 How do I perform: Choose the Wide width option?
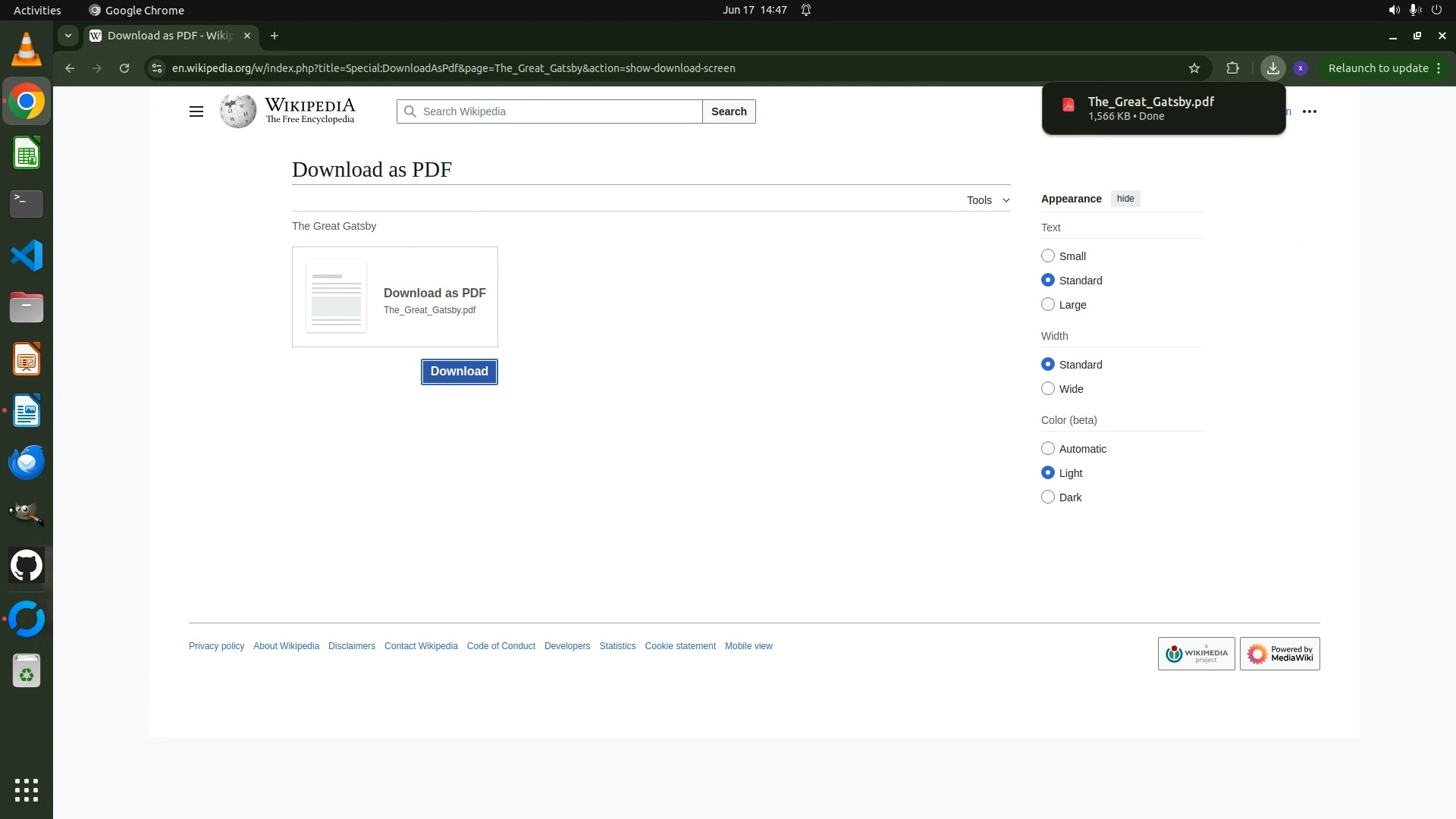click(1048, 389)
